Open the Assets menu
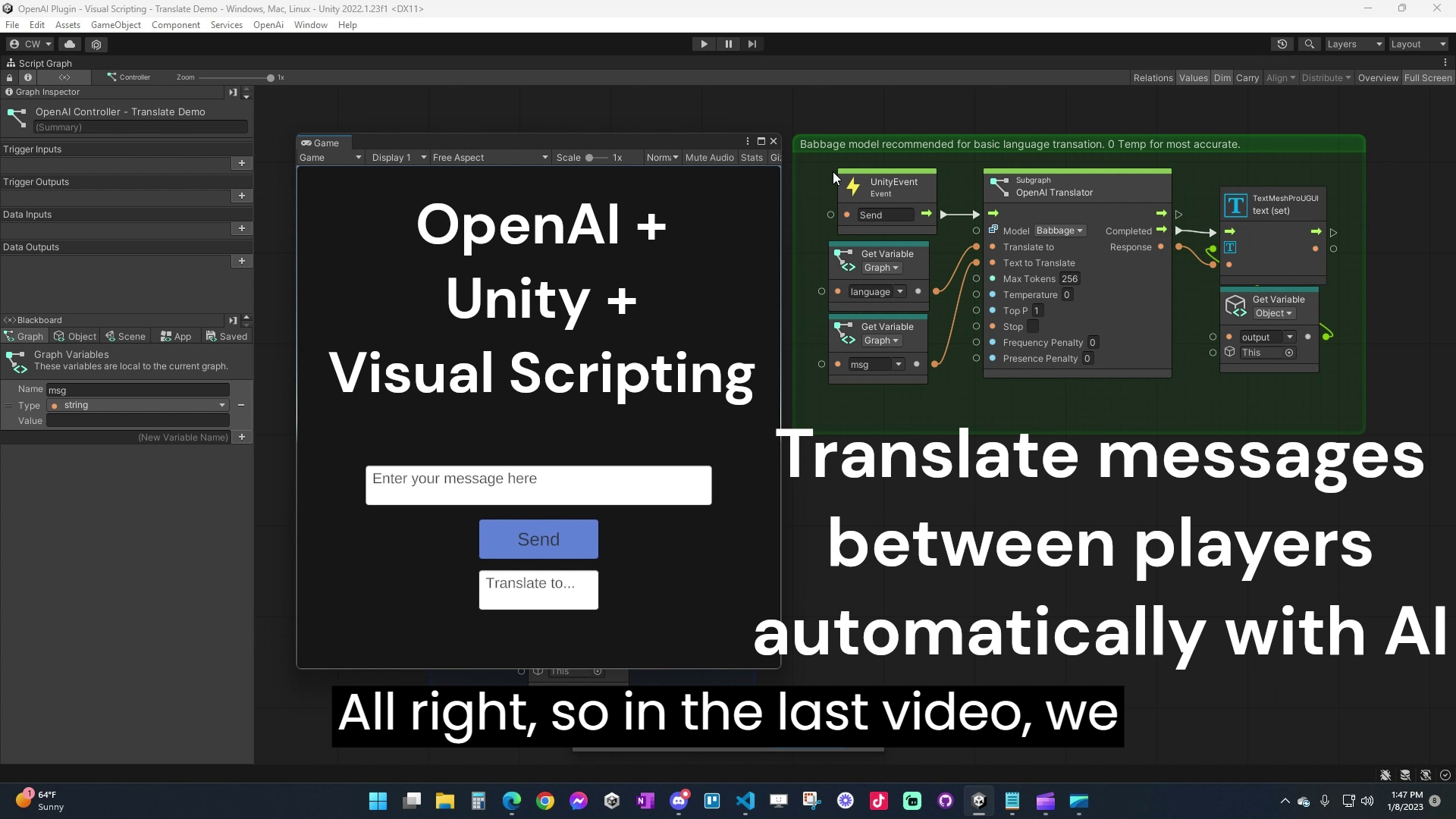This screenshot has height=819, width=1456. pos(67,25)
